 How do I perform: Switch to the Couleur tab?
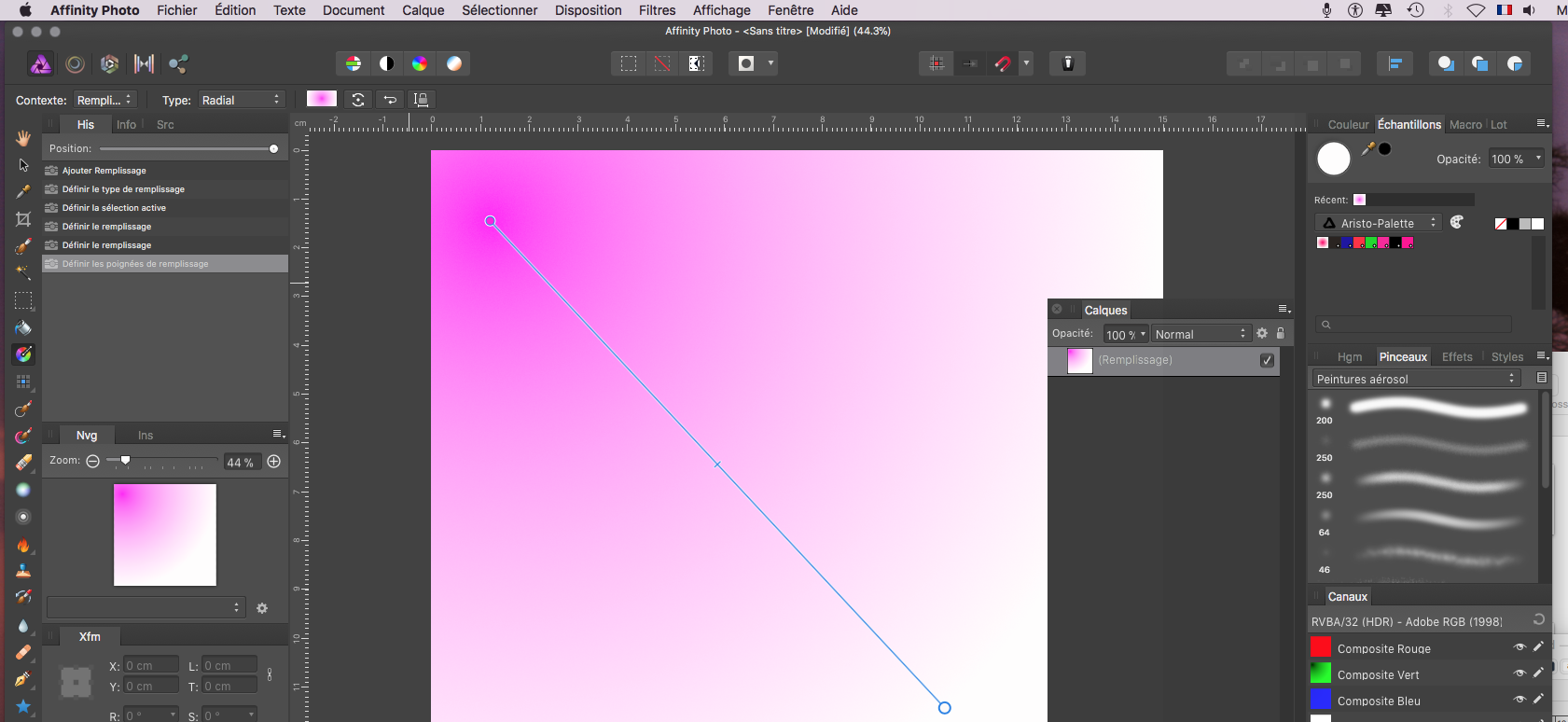point(1348,124)
